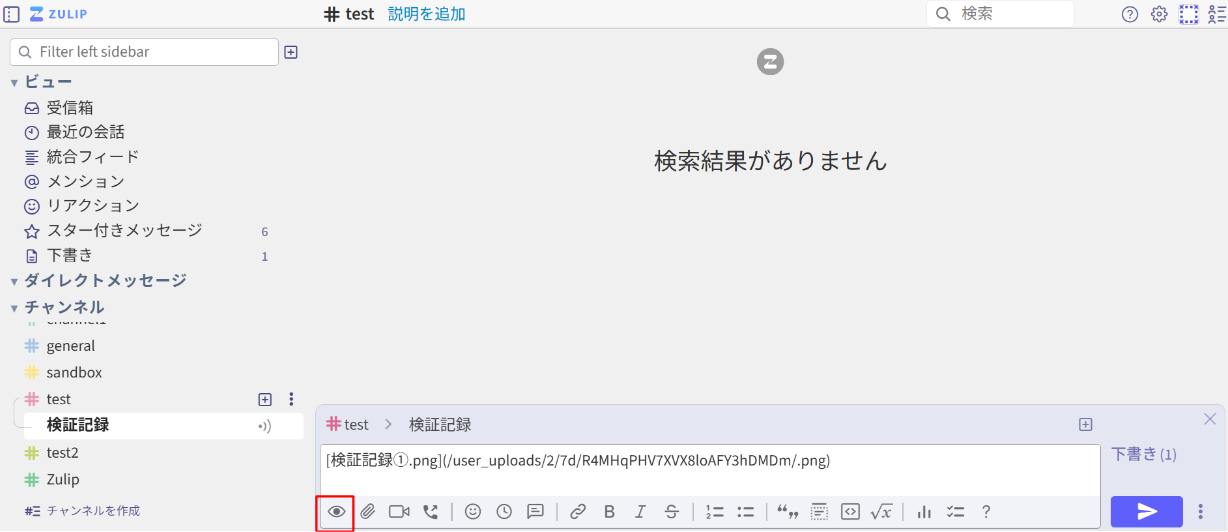Viewport: 1228px width, 532px height.
Task: Close the compose box
Action: click(1210, 419)
